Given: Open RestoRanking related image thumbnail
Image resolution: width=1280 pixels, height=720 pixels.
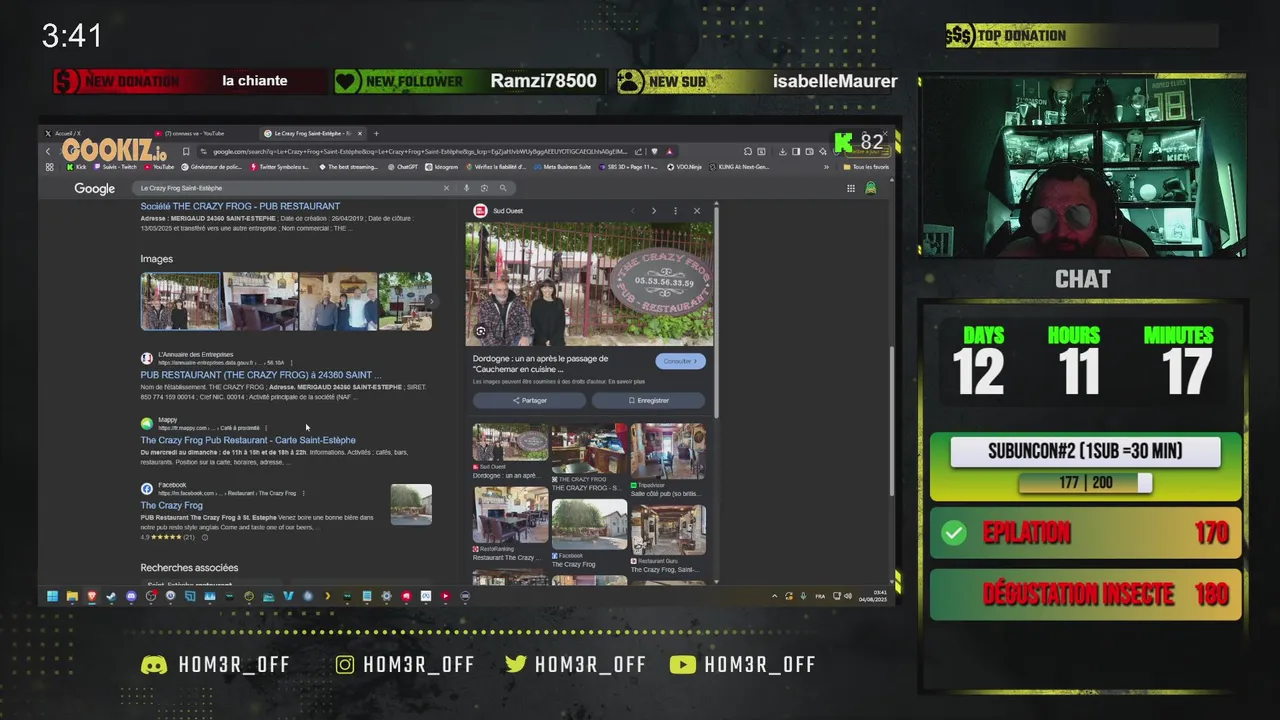Looking at the screenshot, I should coord(510,516).
